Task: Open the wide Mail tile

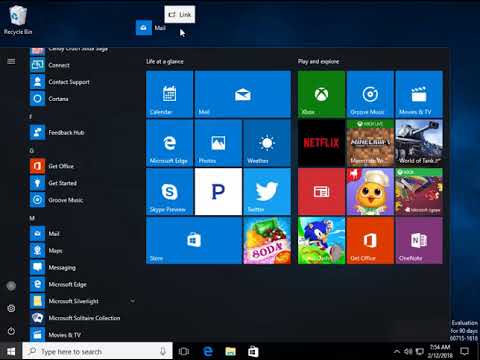Action: (x=243, y=94)
